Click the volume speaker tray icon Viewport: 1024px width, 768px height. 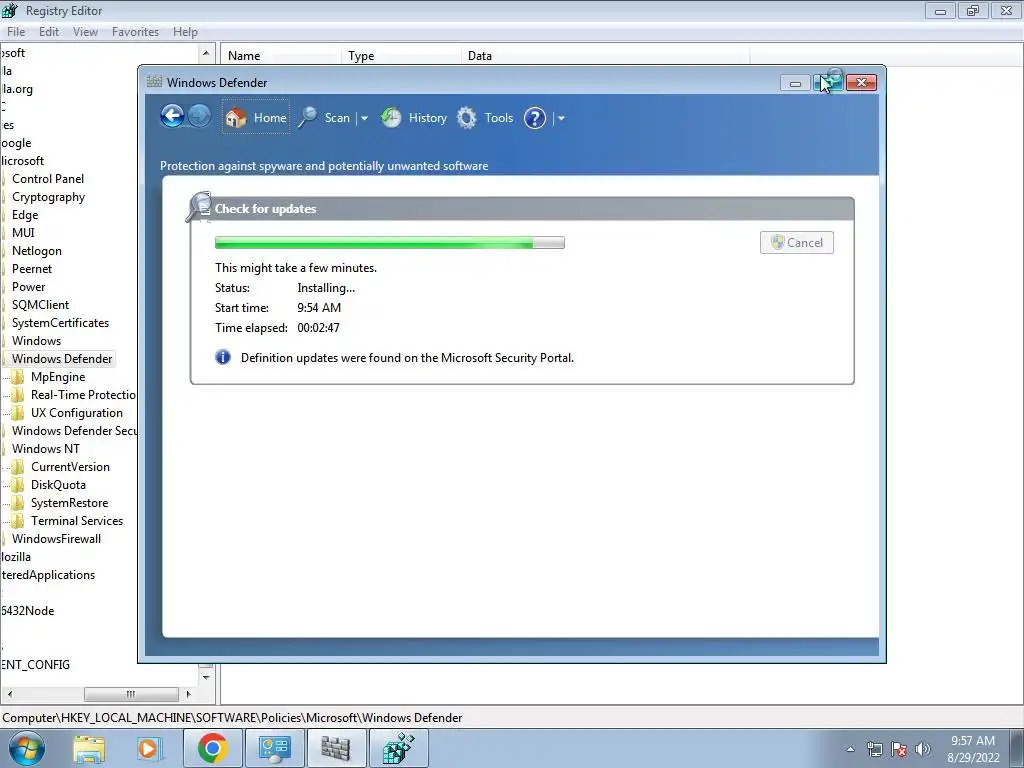click(923, 749)
